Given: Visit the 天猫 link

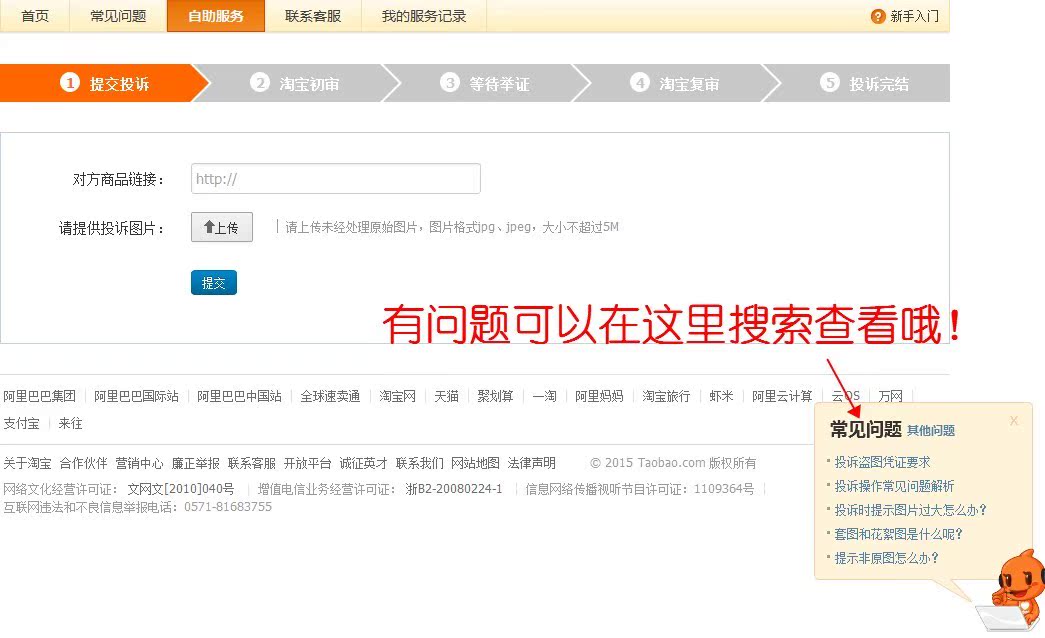Looking at the screenshot, I should point(447,396).
